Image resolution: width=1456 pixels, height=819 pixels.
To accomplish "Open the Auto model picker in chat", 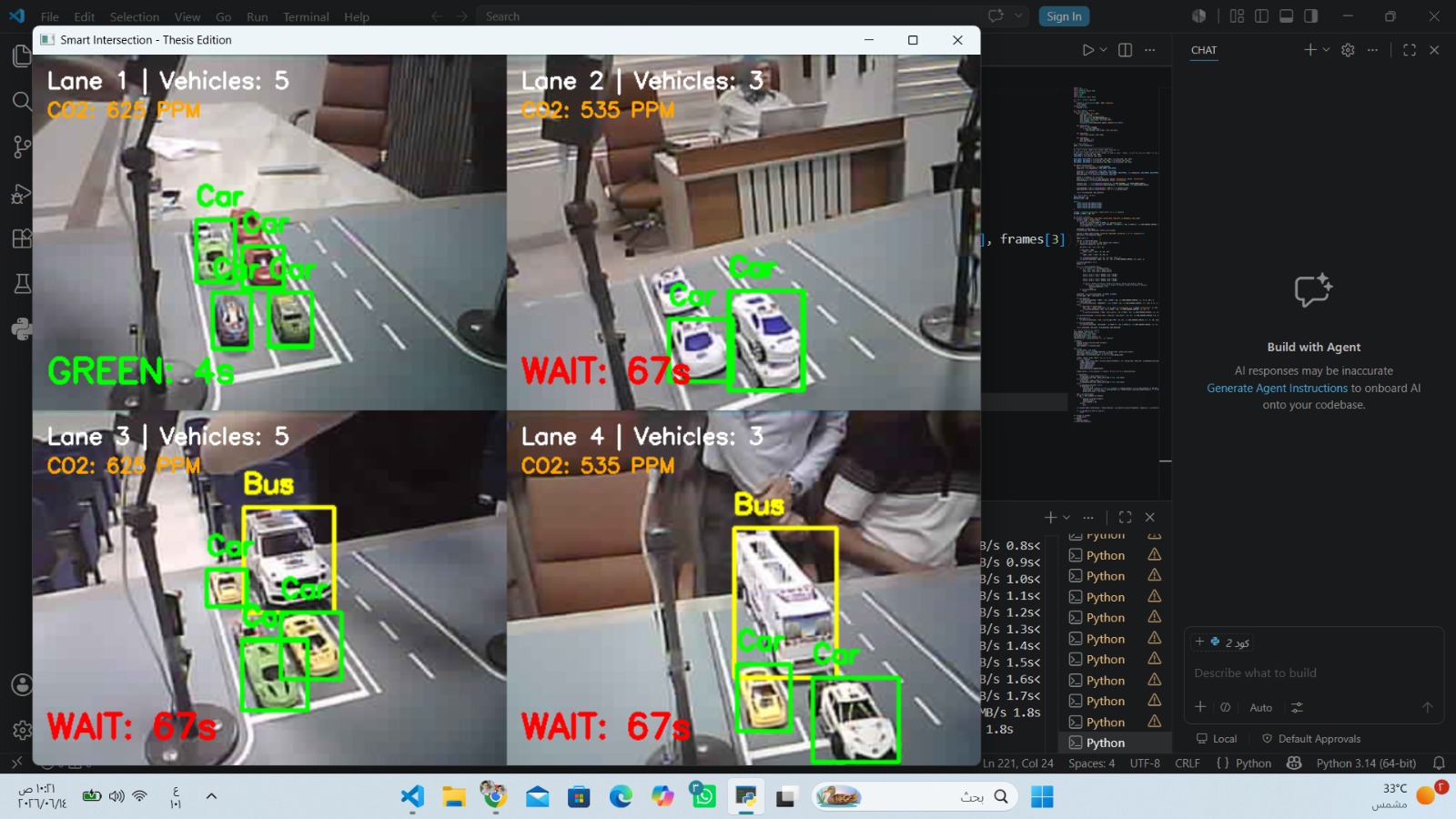I will [x=1260, y=707].
